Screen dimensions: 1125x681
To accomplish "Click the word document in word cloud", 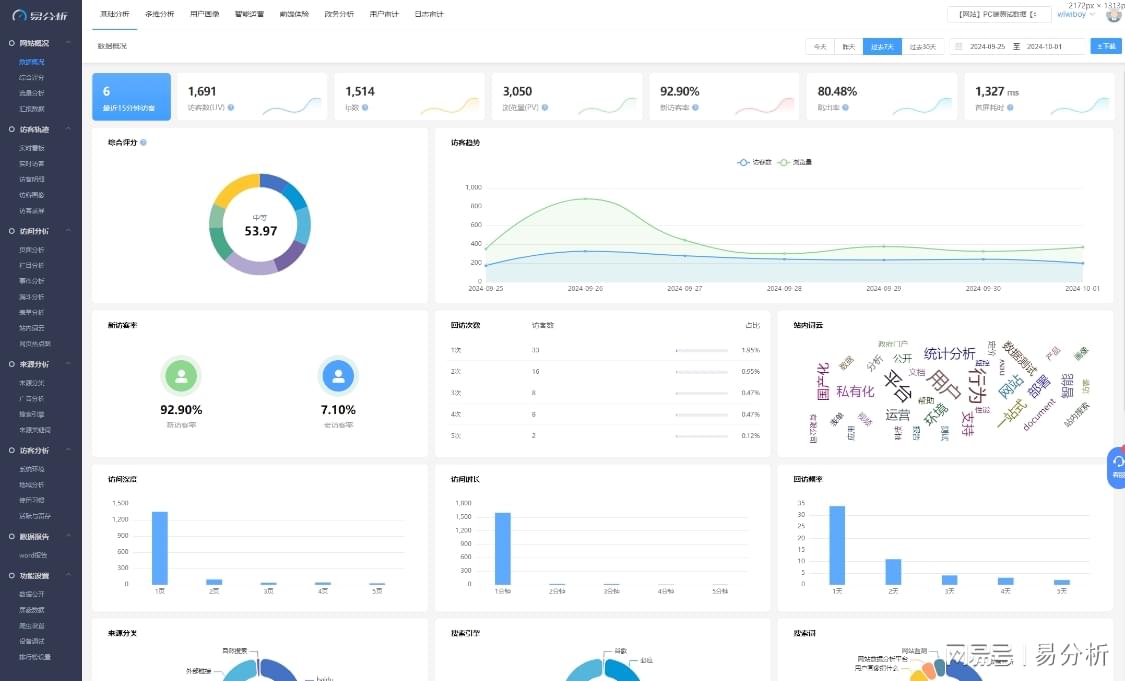I will tap(1039, 415).
